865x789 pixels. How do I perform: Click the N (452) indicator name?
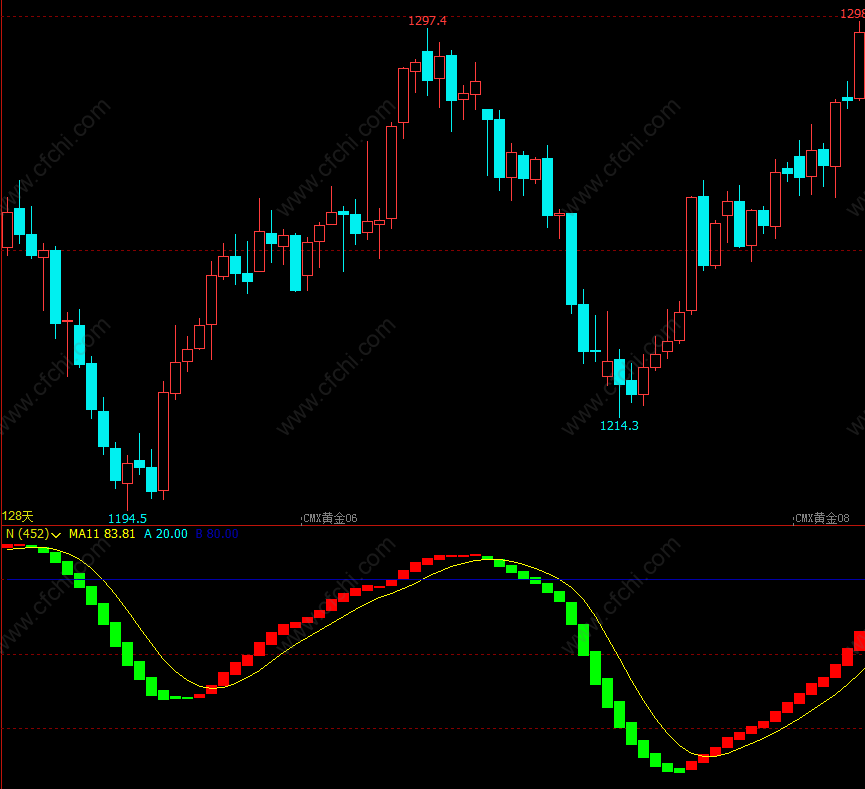(27, 534)
